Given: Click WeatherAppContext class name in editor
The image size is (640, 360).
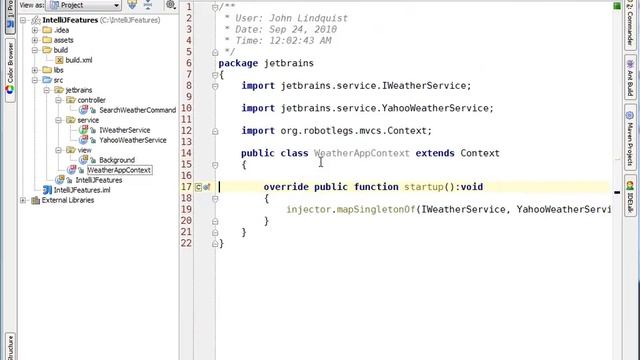Looking at the screenshot, I should 362,153.
